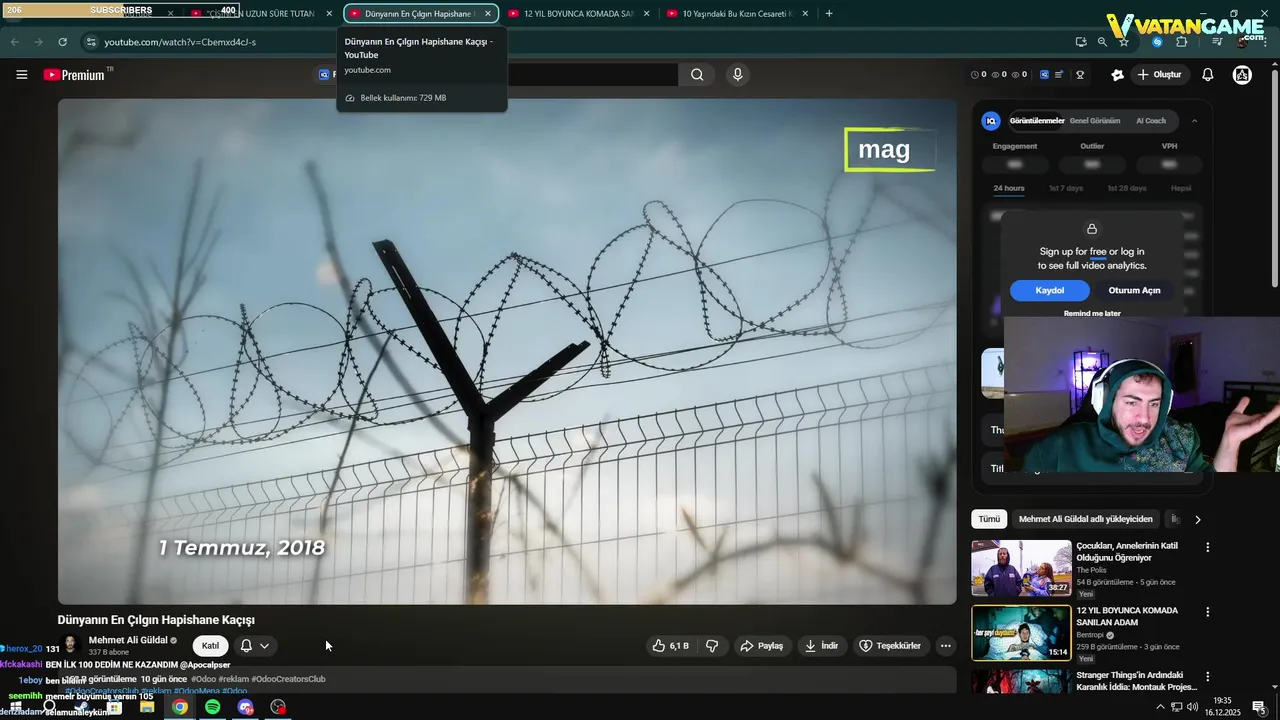Screen dimensions: 1280x720
Task: Open the zoom magnifier in address bar
Action: pyautogui.click(x=1102, y=42)
